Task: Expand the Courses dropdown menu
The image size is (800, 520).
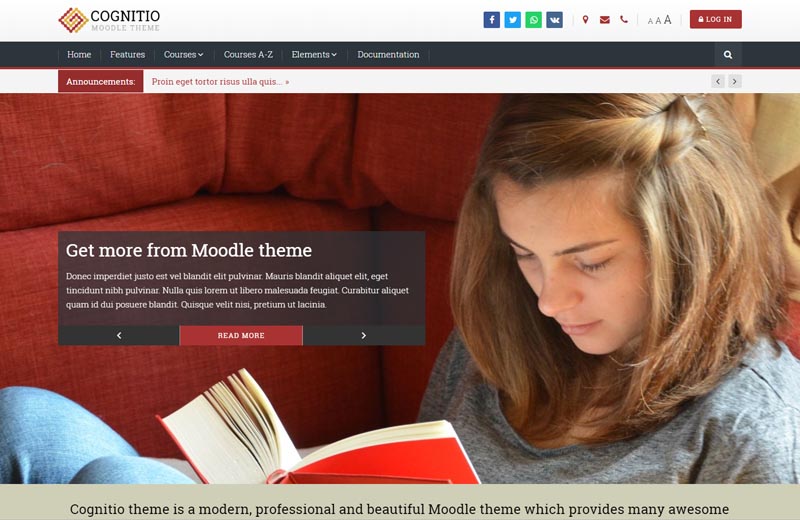Action: click(x=184, y=55)
